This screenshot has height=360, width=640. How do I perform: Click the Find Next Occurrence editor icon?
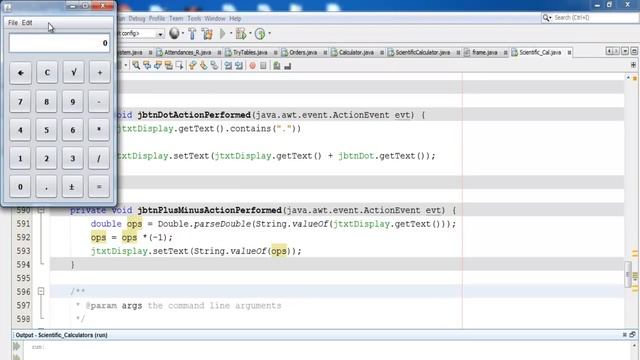click(x=158, y=66)
